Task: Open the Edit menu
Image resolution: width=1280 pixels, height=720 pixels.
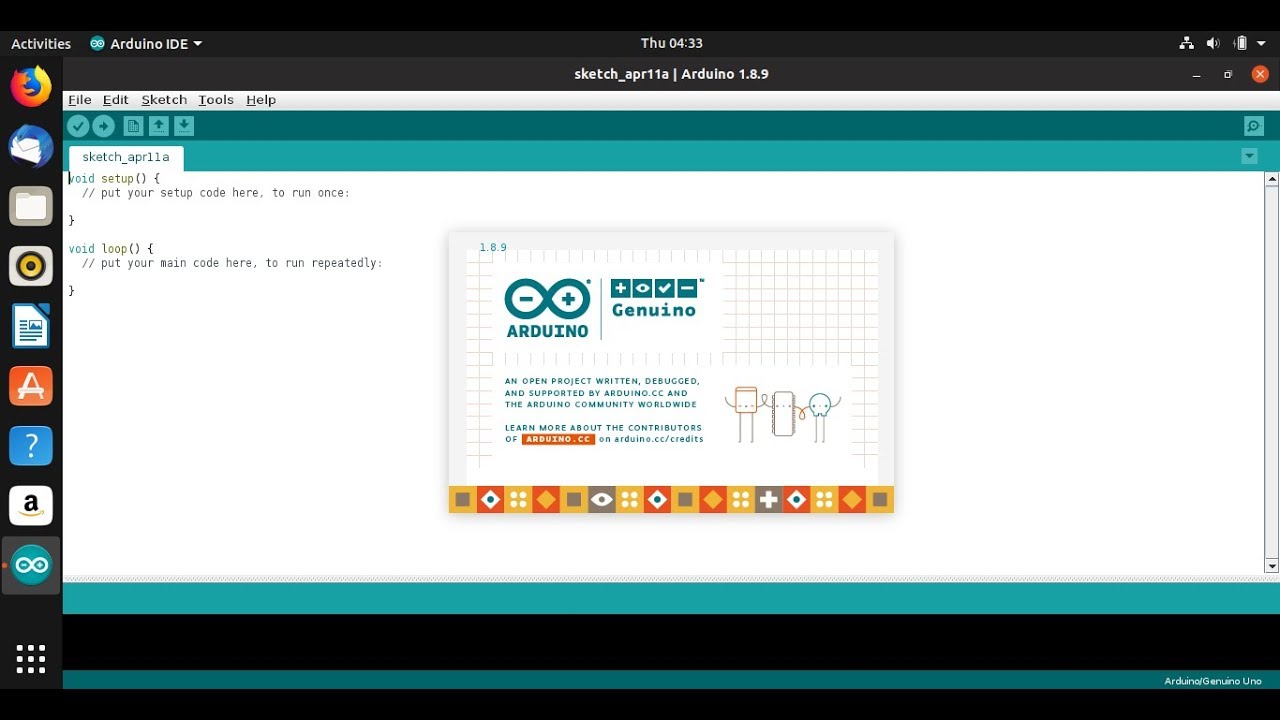Action: point(116,100)
